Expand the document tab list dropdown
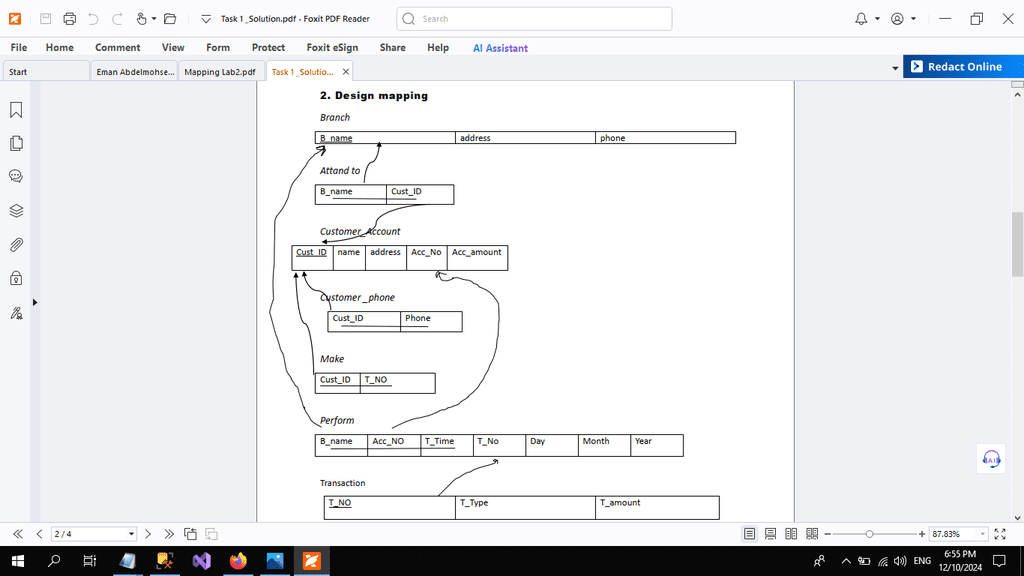 [895, 68]
